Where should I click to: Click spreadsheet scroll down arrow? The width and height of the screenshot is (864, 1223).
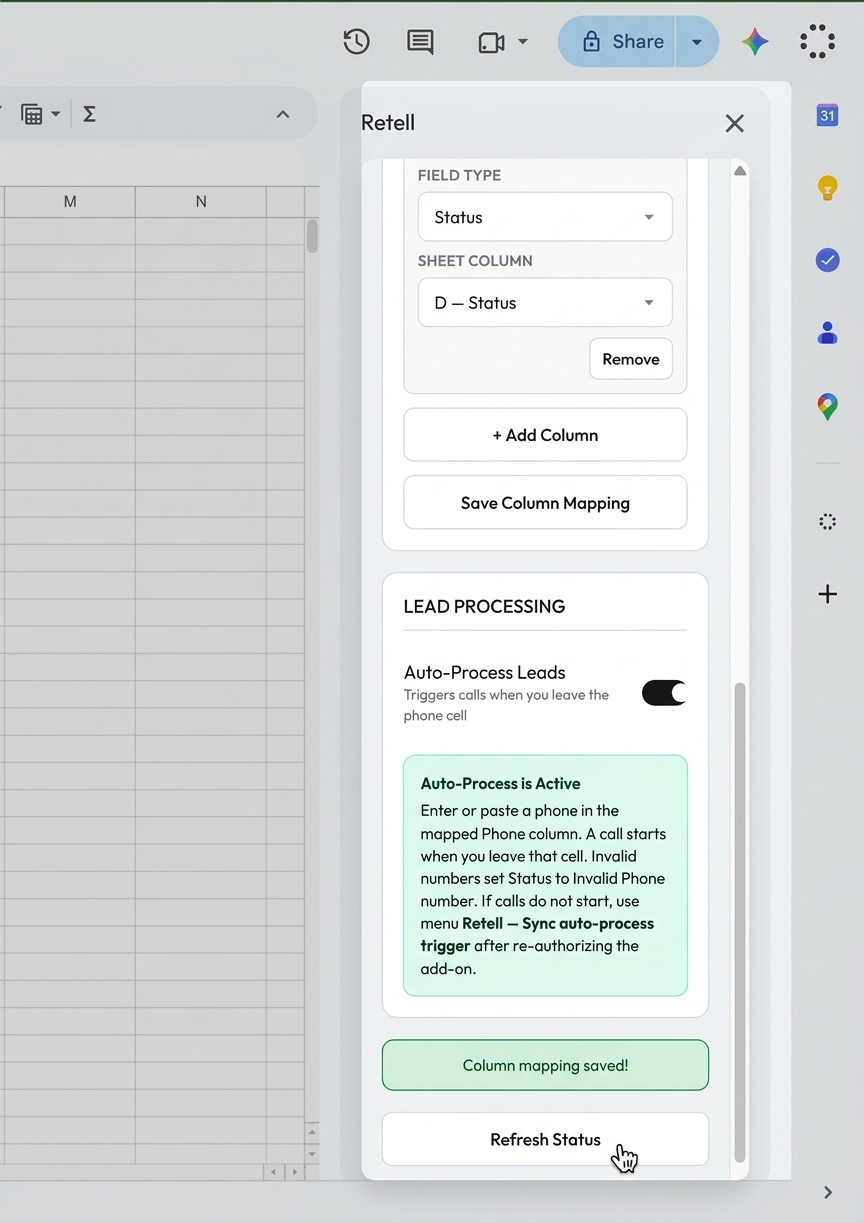312,1153
